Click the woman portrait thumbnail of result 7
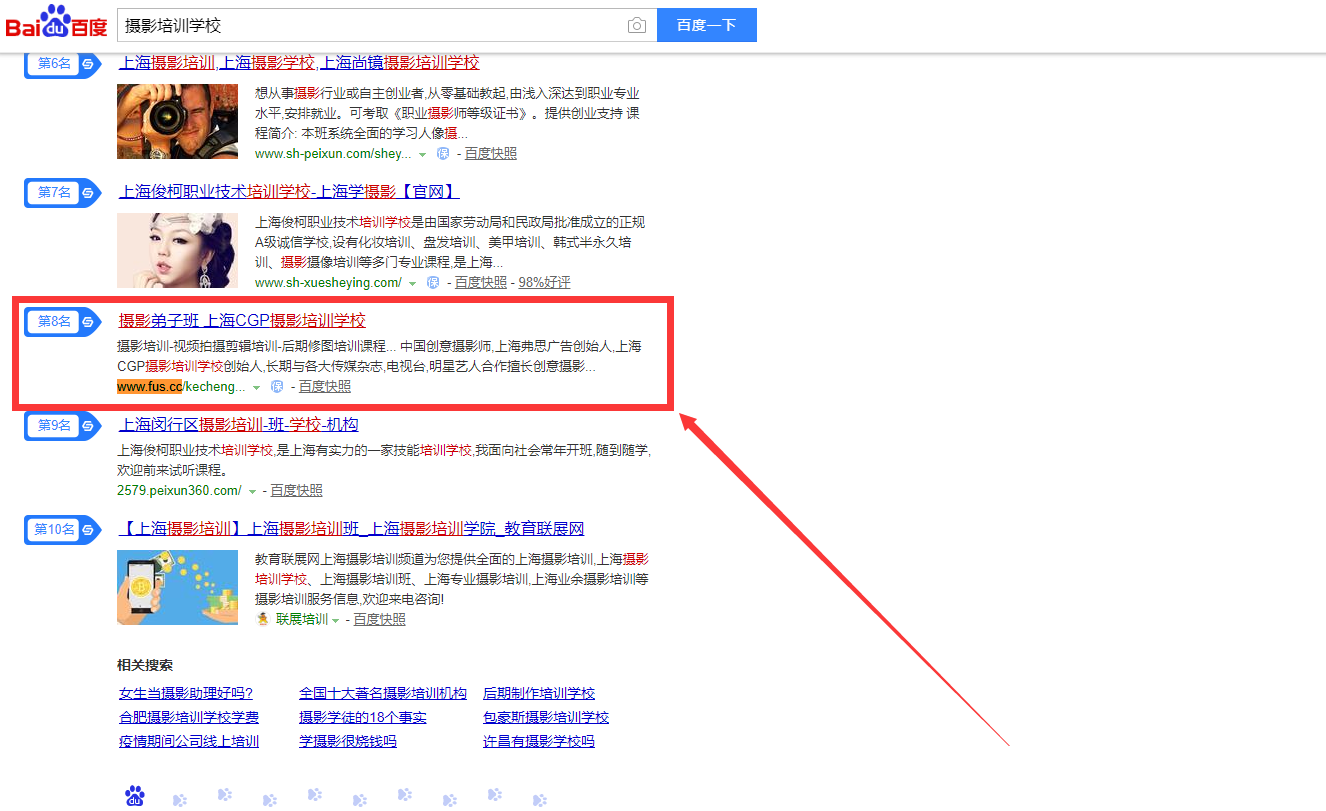The height and width of the screenshot is (811, 1326). click(177, 251)
